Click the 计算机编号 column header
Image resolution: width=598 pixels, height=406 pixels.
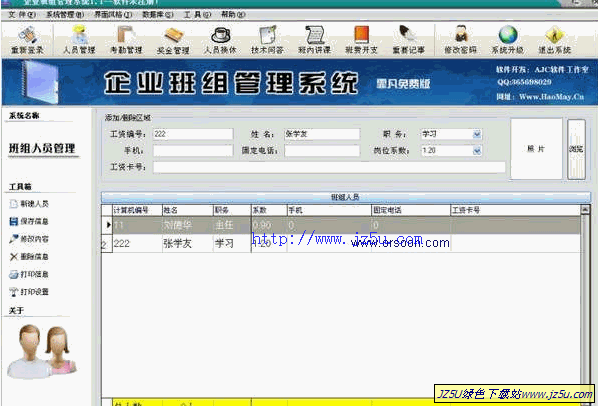click(x=137, y=210)
